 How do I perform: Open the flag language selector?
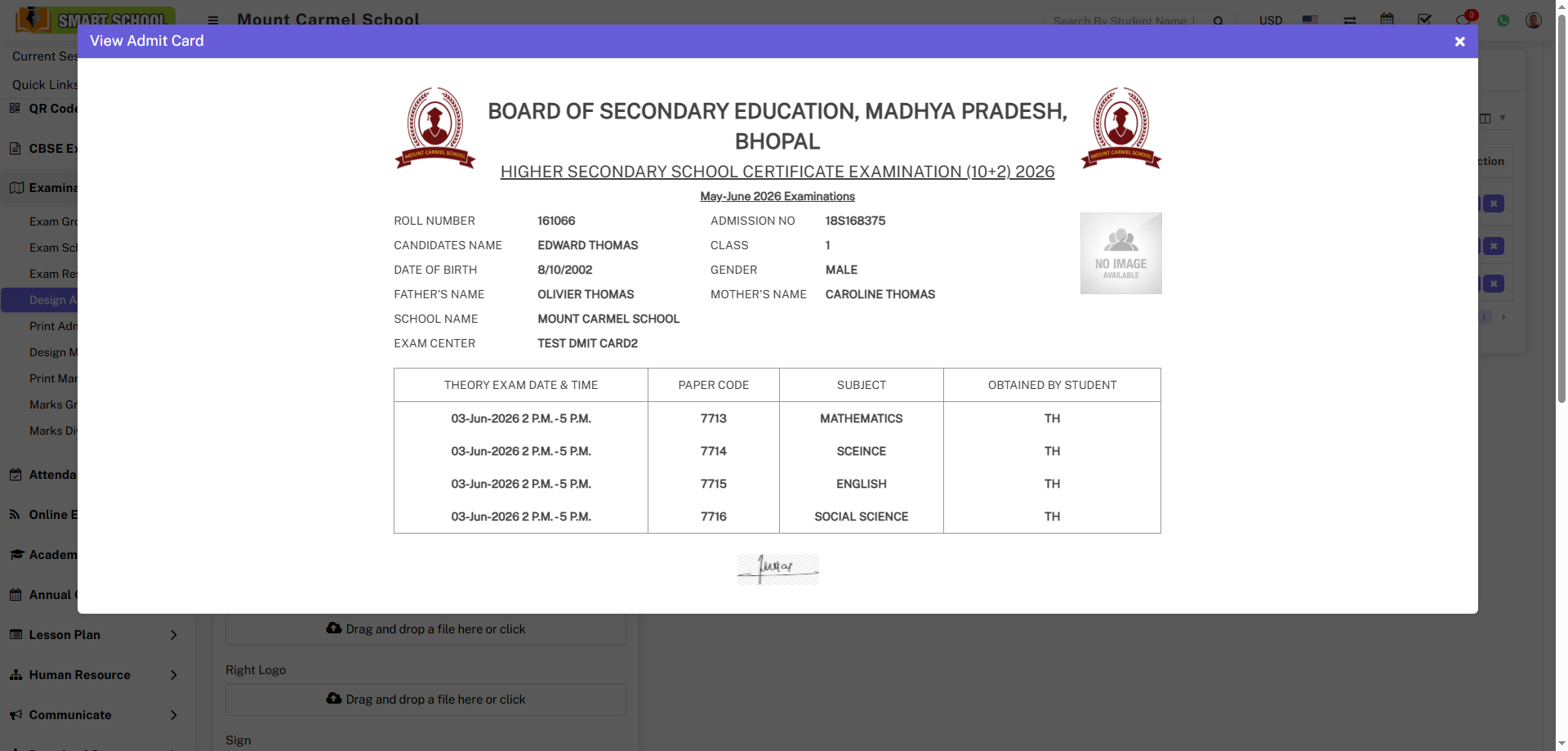pos(1311,20)
